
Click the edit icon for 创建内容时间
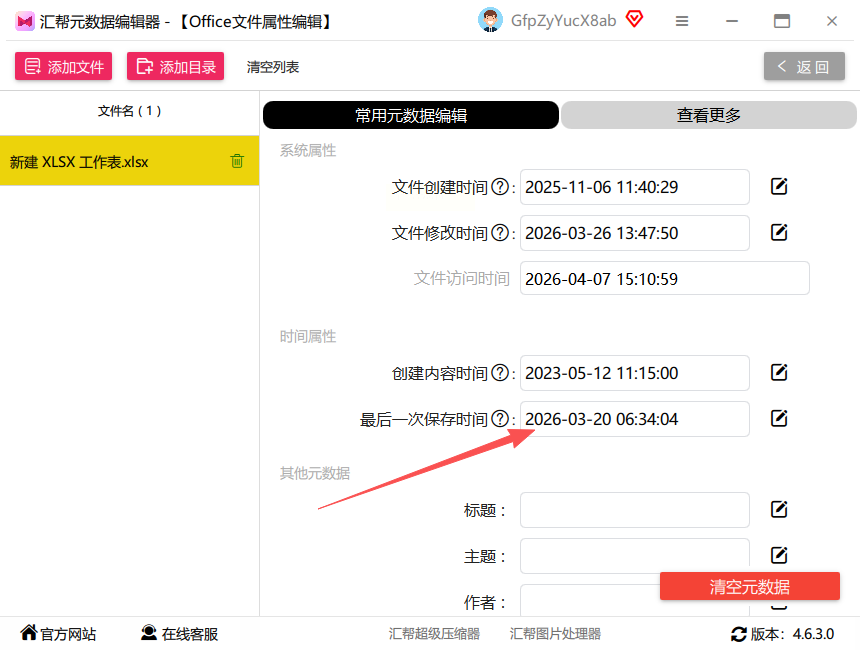tap(779, 372)
